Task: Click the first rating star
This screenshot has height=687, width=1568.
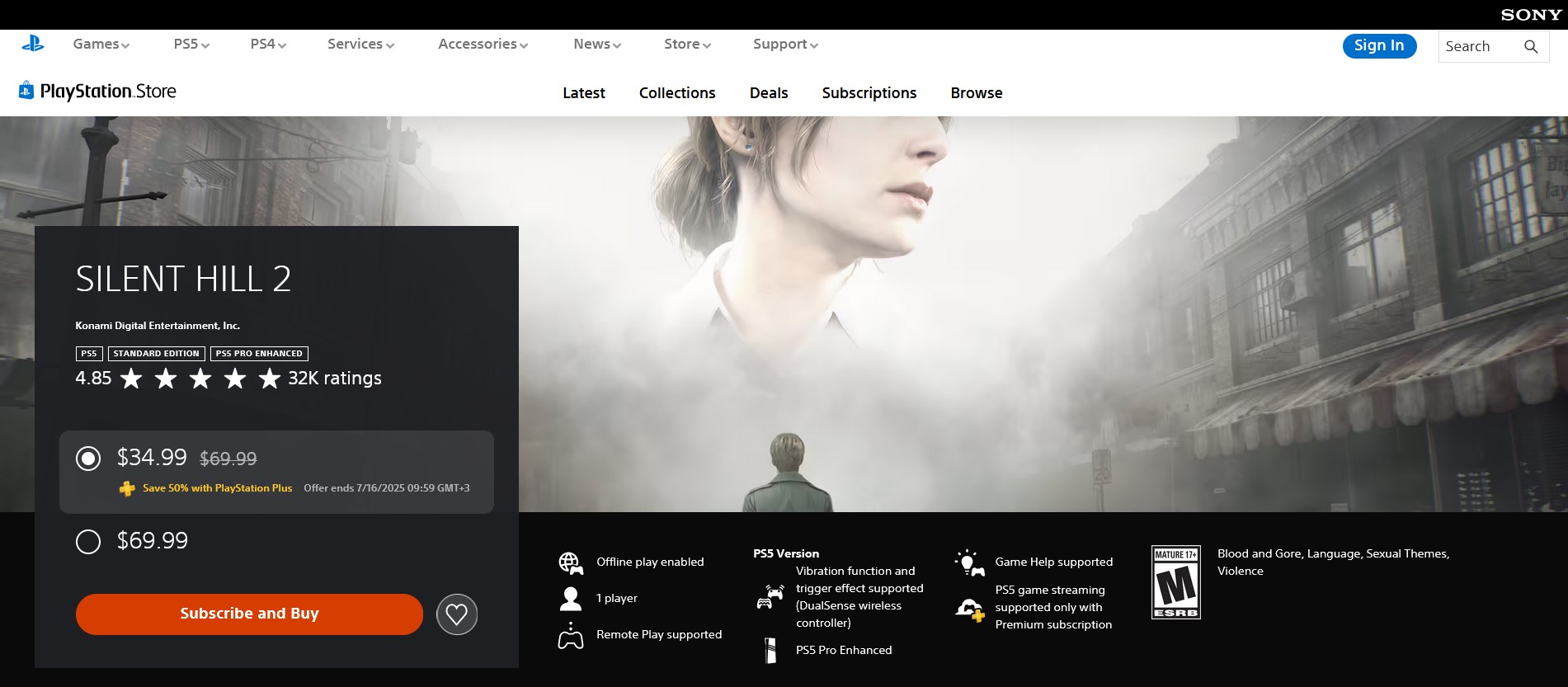Action: 131,379
